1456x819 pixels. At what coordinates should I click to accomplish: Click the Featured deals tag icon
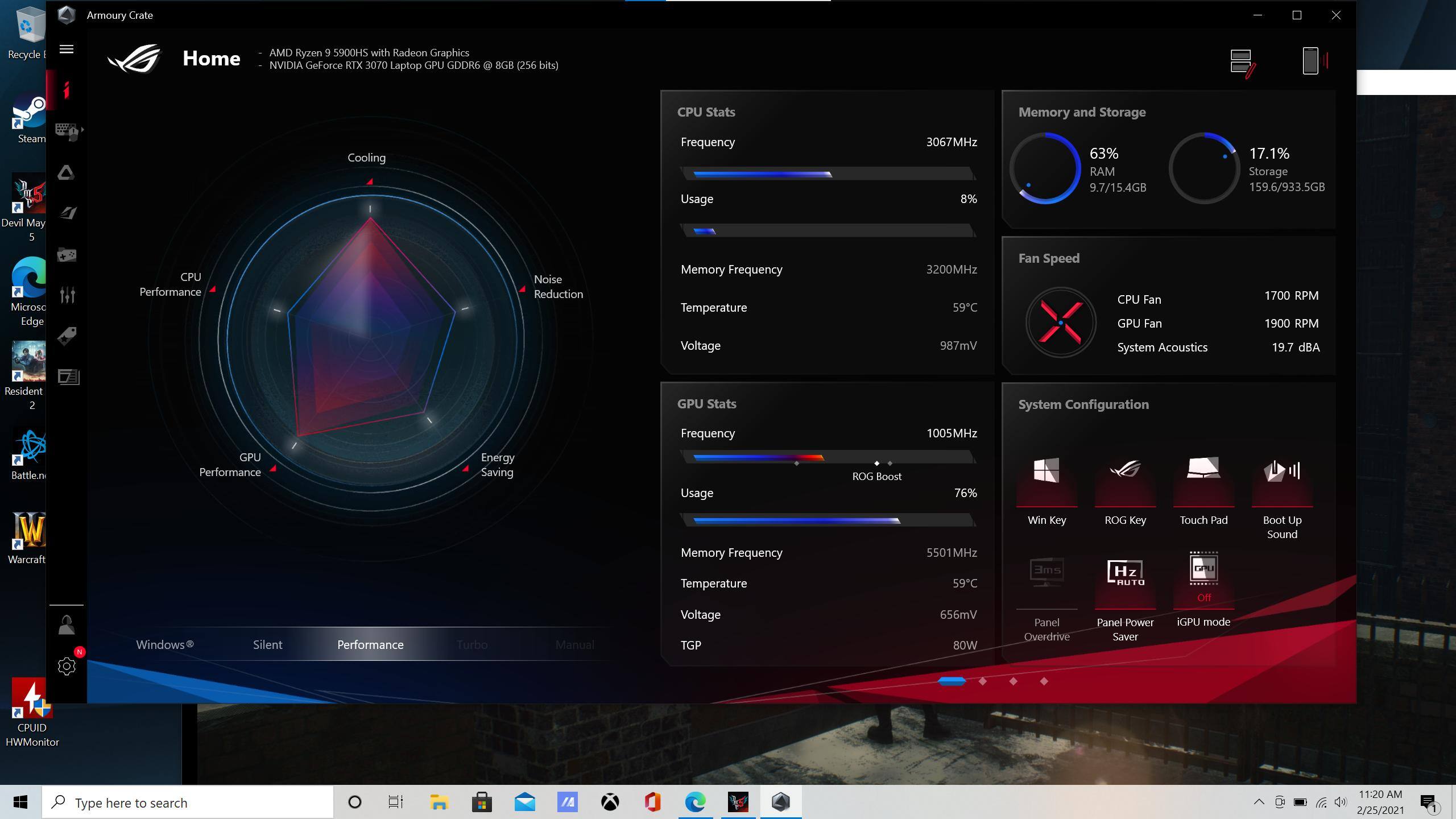click(x=67, y=336)
